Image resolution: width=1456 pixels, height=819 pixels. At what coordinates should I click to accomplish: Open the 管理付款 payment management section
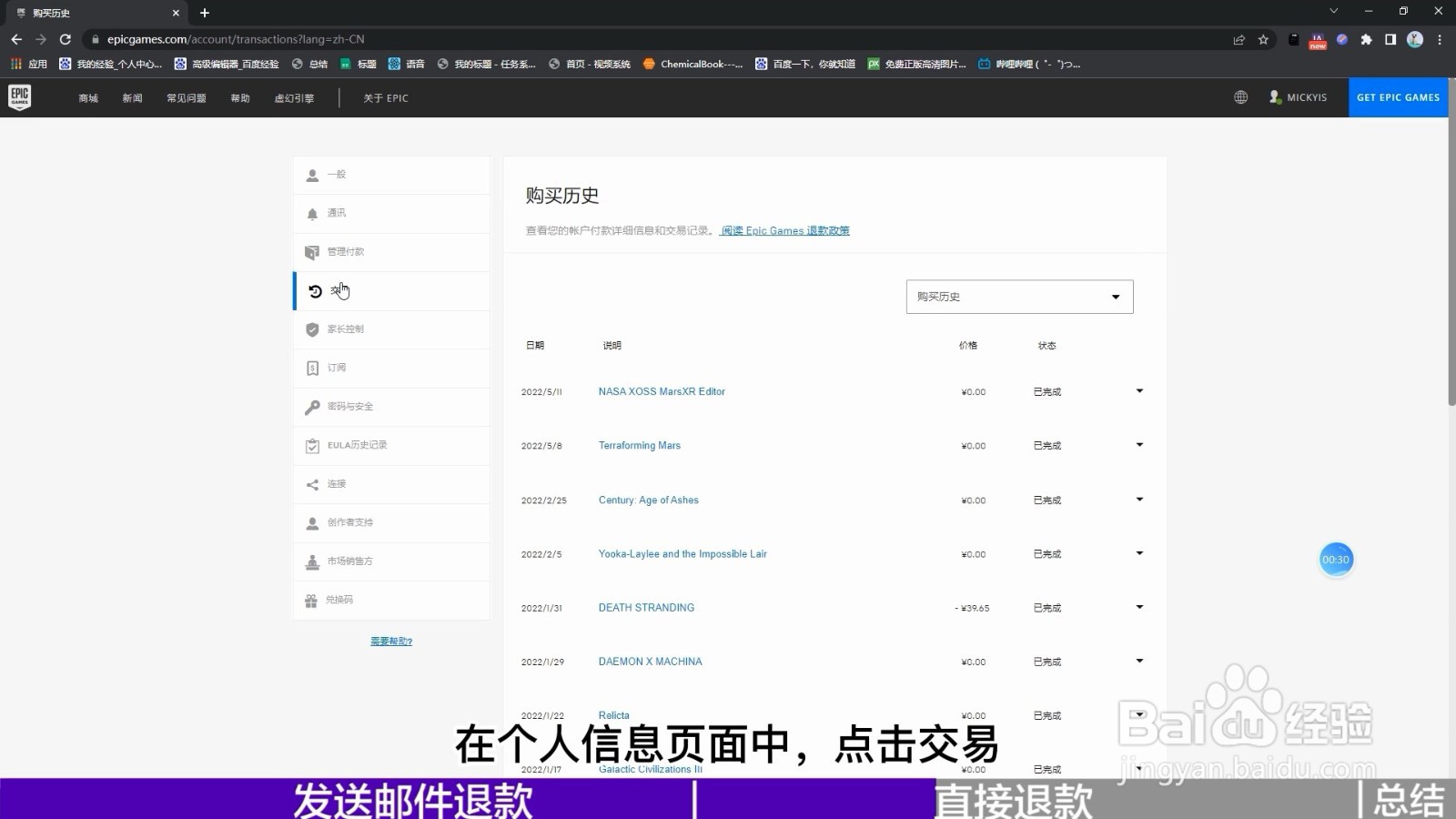tap(391, 252)
